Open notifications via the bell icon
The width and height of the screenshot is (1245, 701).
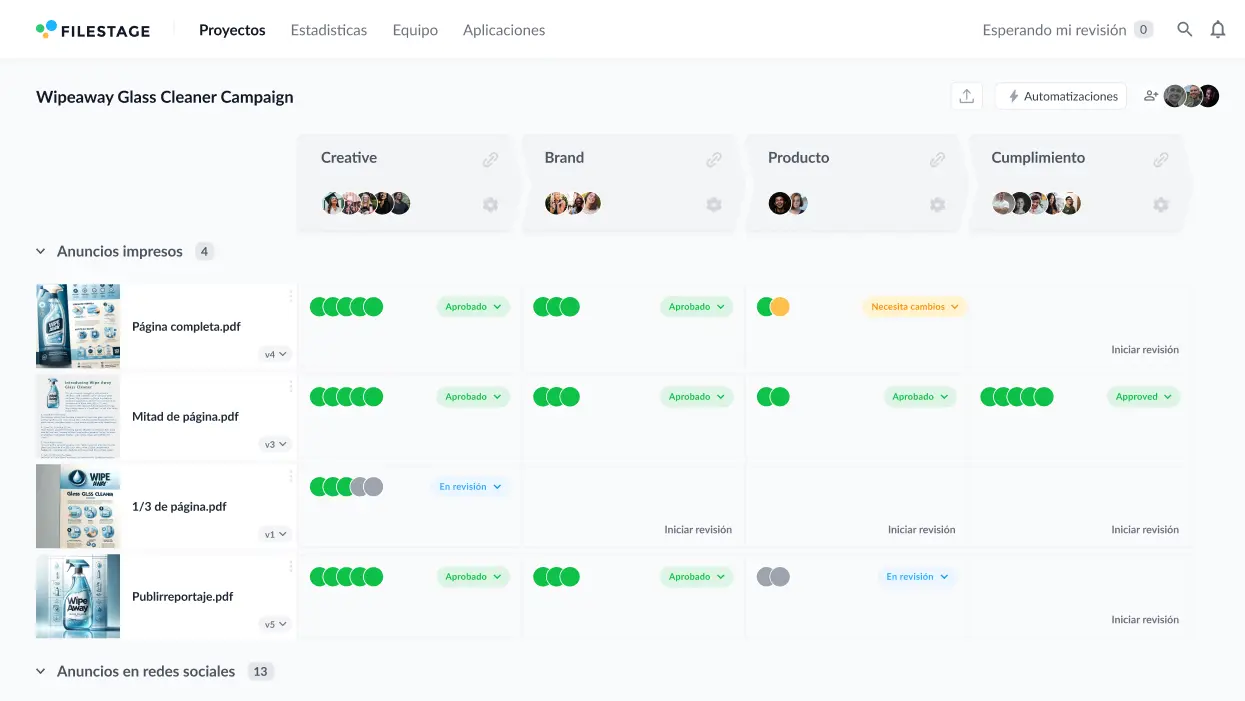point(1218,29)
